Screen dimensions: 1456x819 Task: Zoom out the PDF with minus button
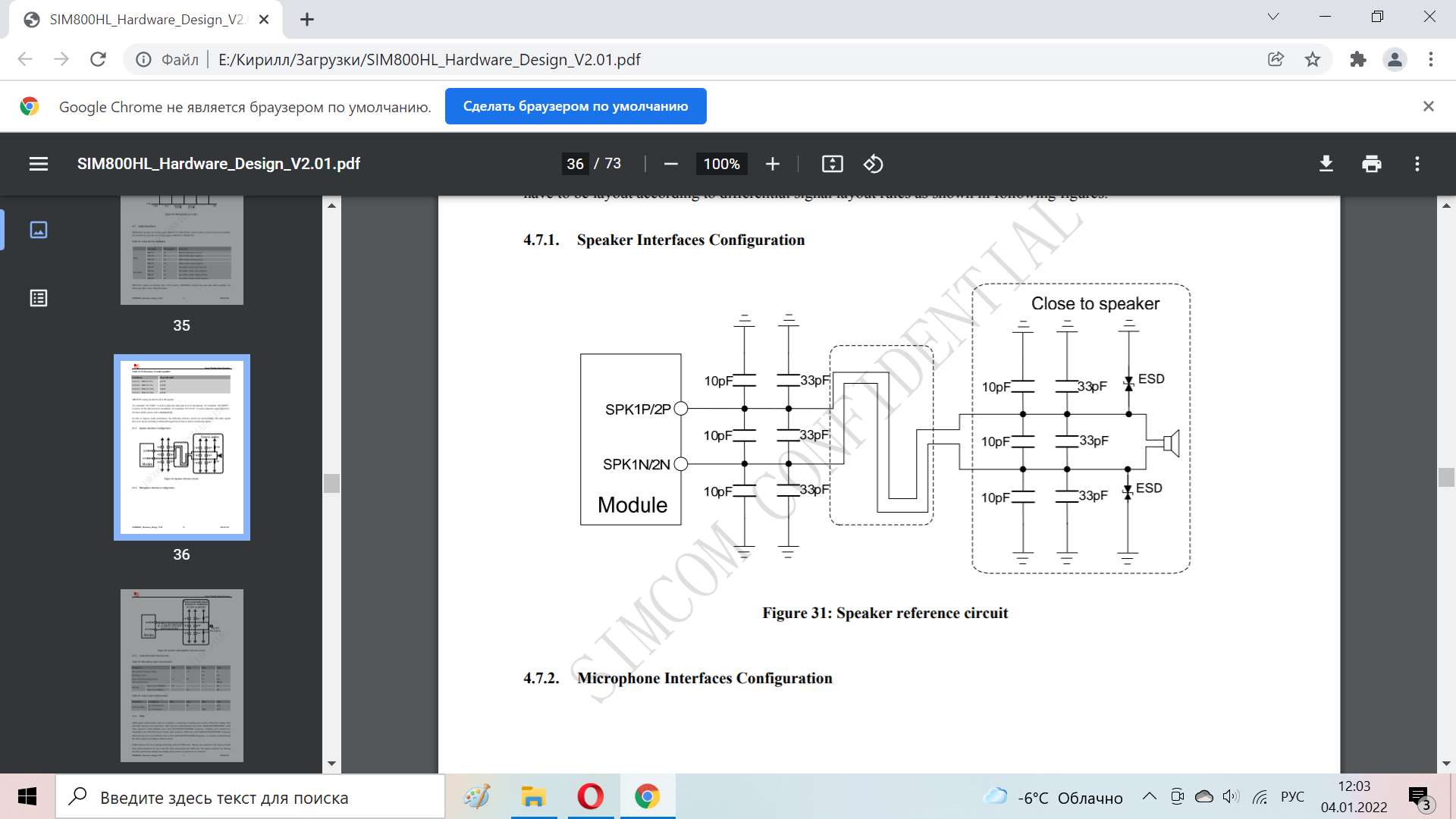670,164
